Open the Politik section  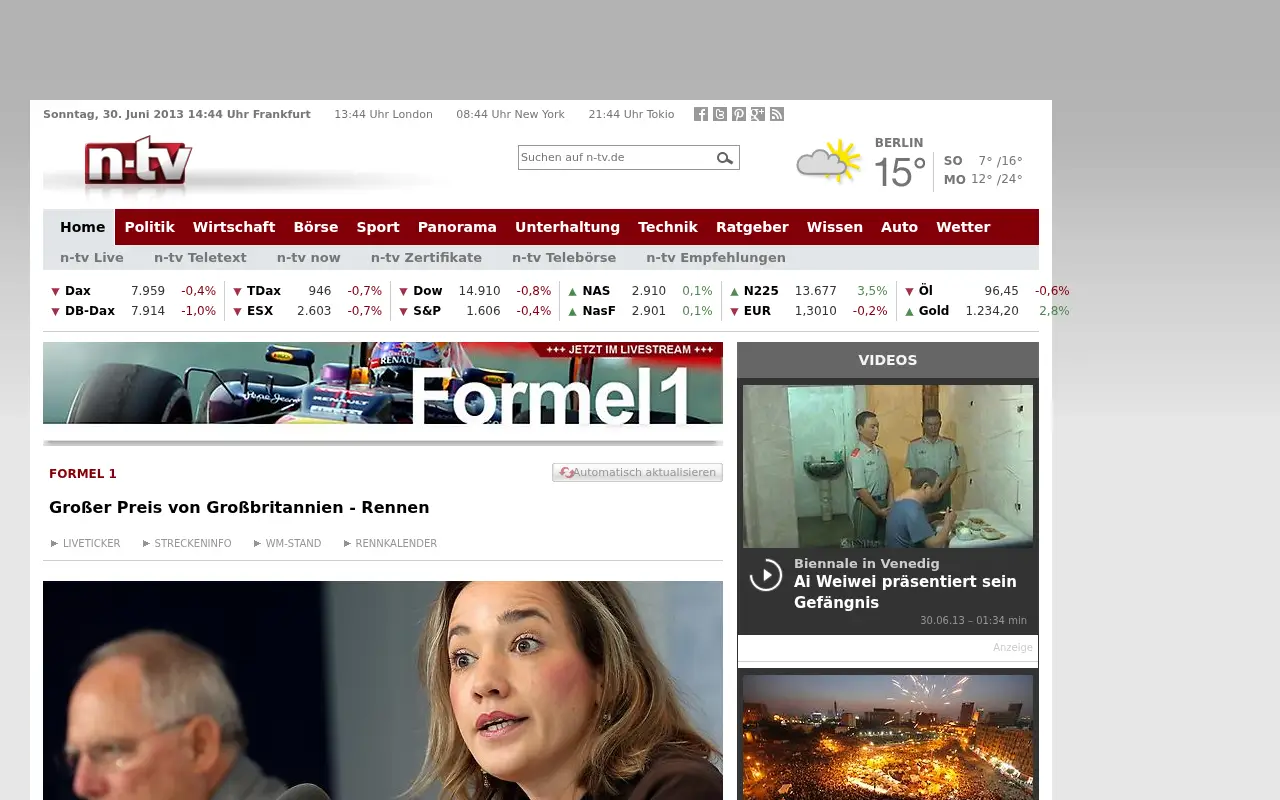(x=150, y=227)
